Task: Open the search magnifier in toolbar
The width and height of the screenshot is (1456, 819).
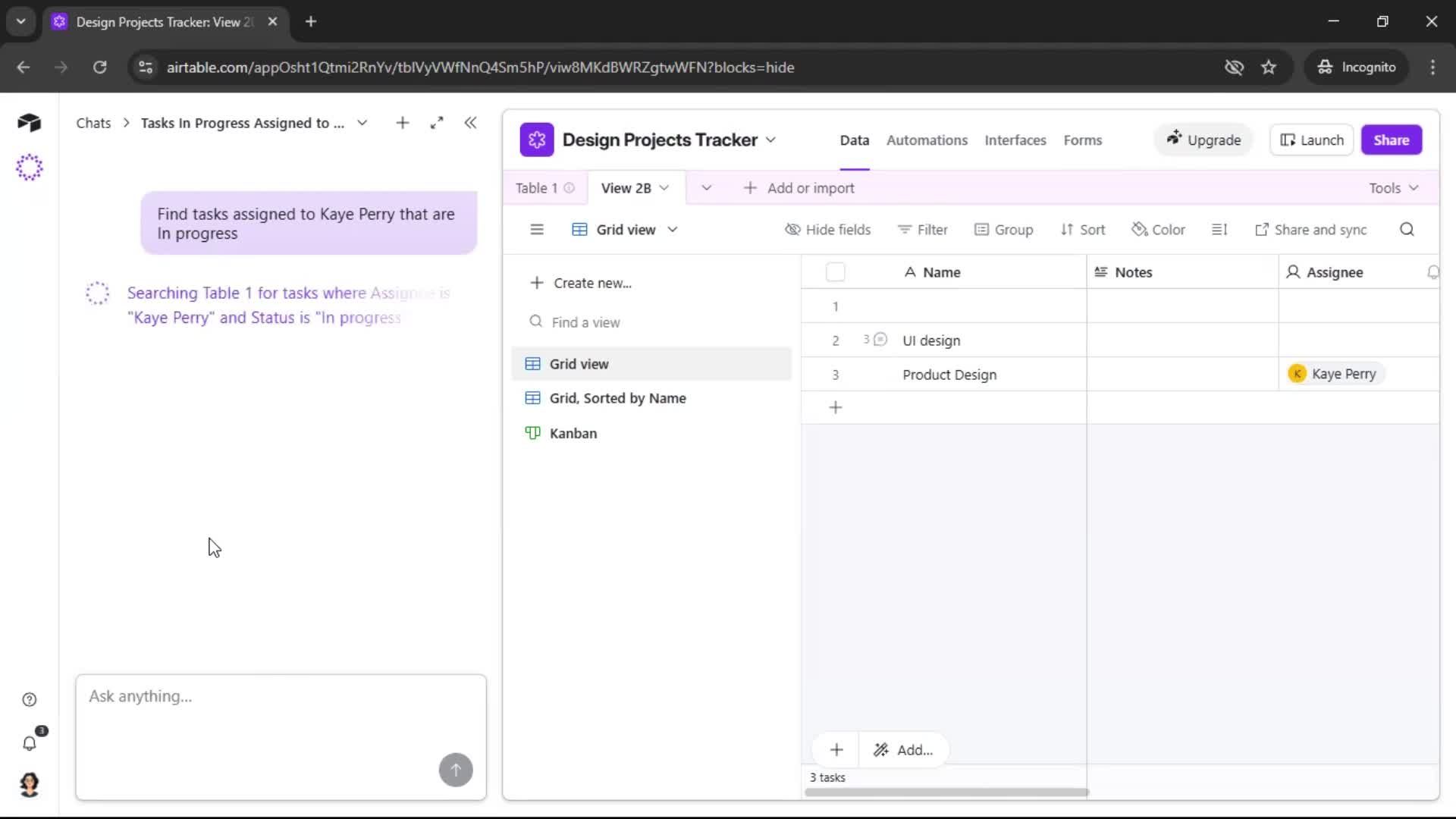Action: [1407, 230]
